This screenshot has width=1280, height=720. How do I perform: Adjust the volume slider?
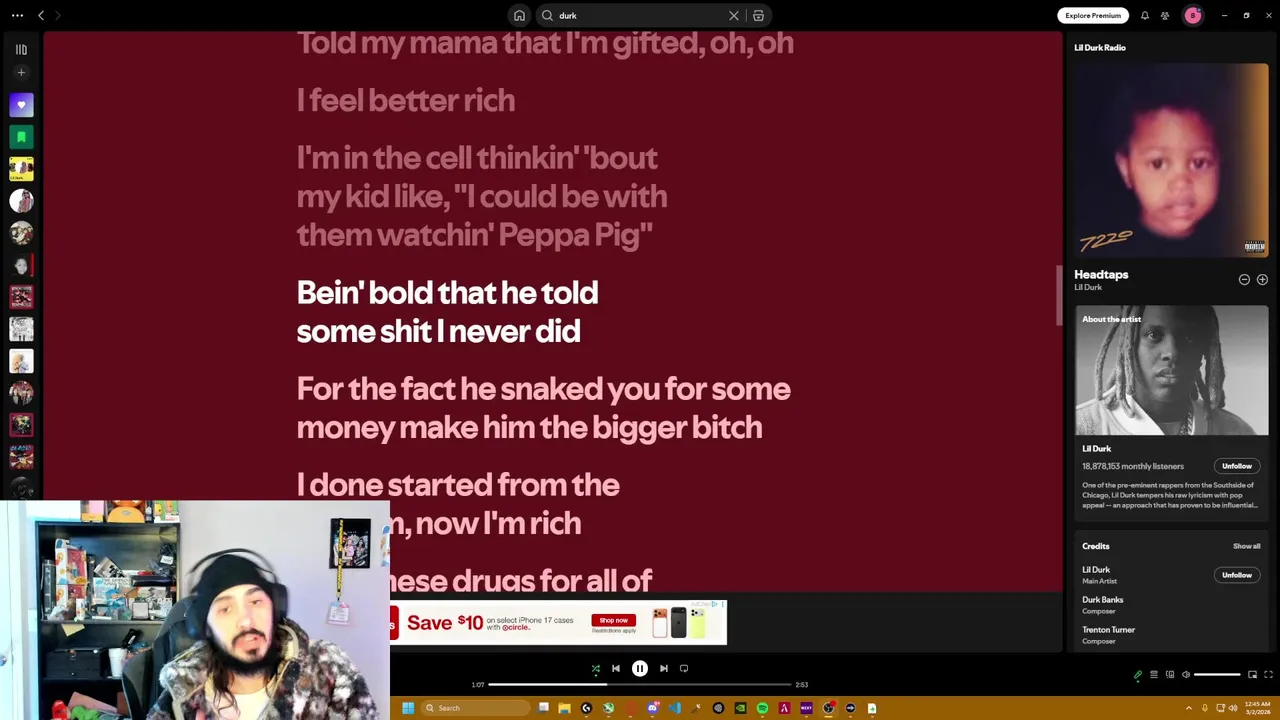coord(1217,675)
